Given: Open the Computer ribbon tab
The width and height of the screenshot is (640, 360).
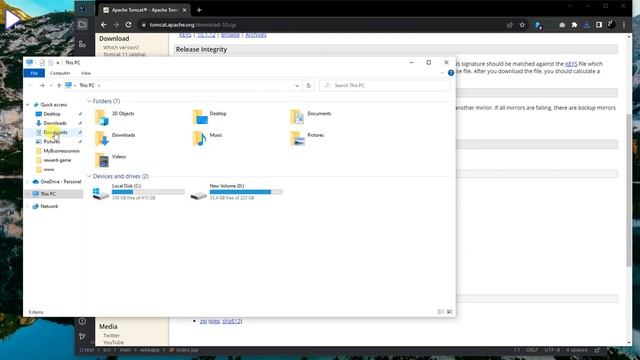Looking at the screenshot, I should pos(60,73).
